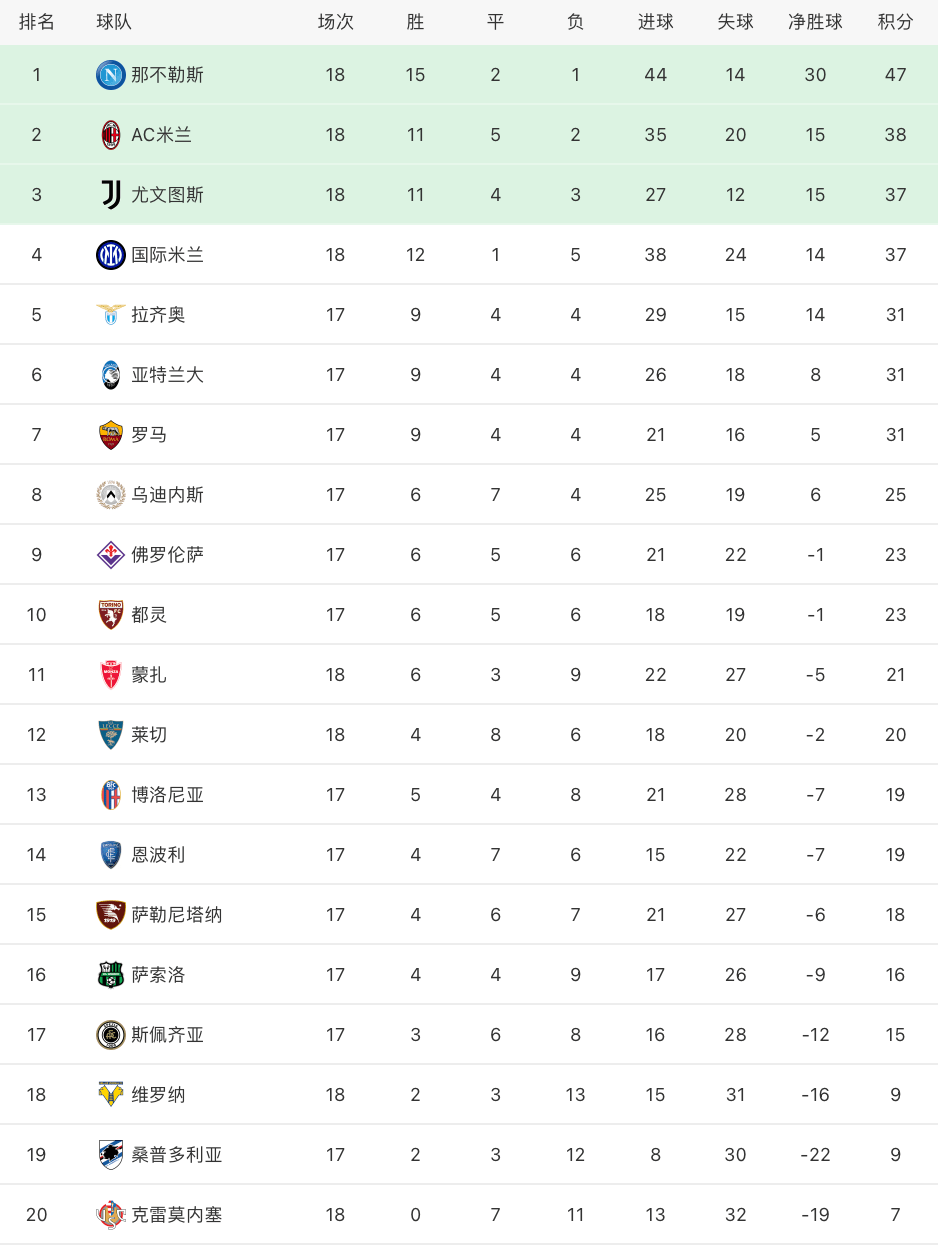The image size is (938, 1246).
Task: Click the Atalanta crest icon
Action: (x=111, y=375)
